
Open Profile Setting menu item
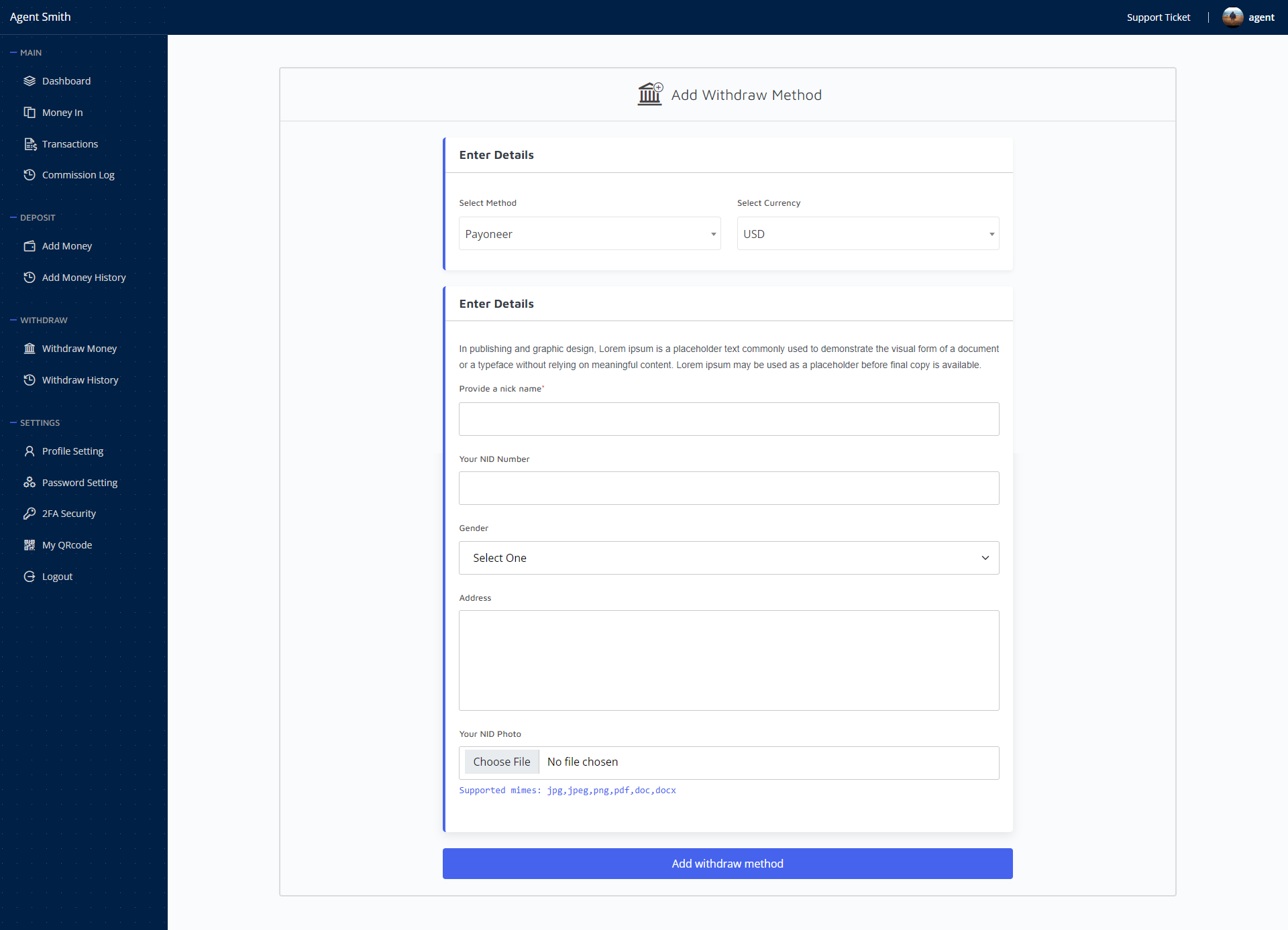coord(72,451)
